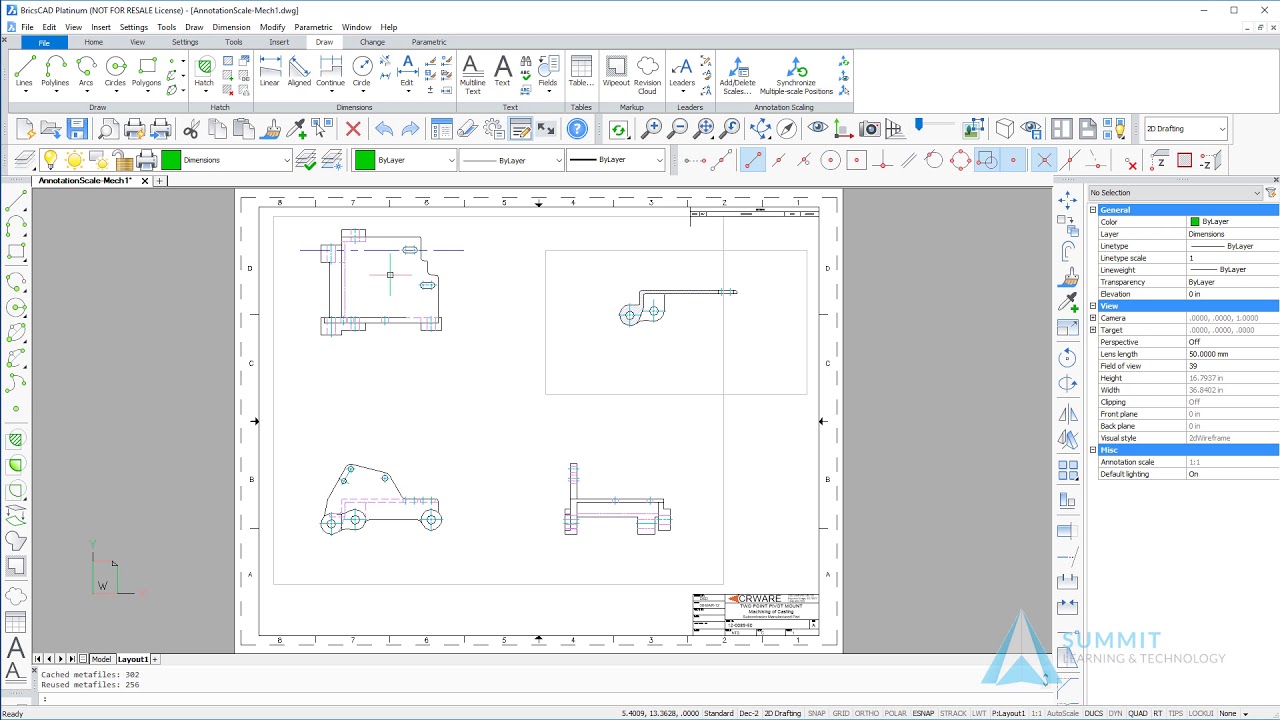Open the Parametric menu
Image resolution: width=1280 pixels, height=720 pixels.
pyautogui.click(x=313, y=27)
